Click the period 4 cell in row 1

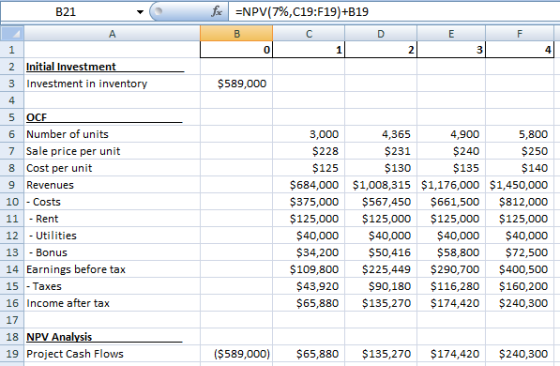(520, 50)
